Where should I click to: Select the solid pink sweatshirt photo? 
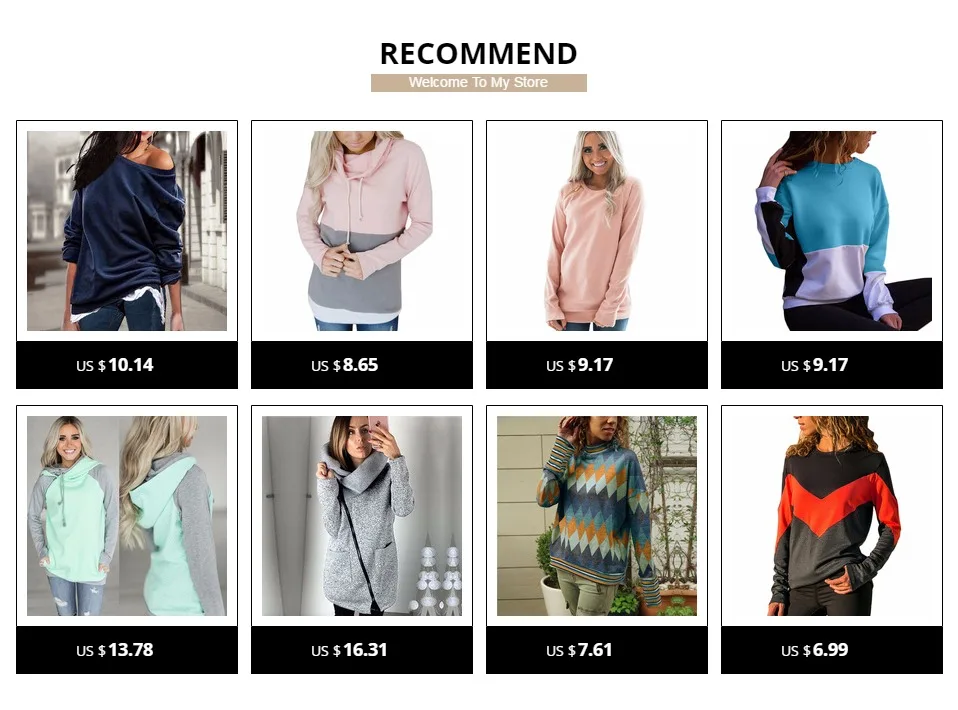pyautogui.click(x=597, y=231)
